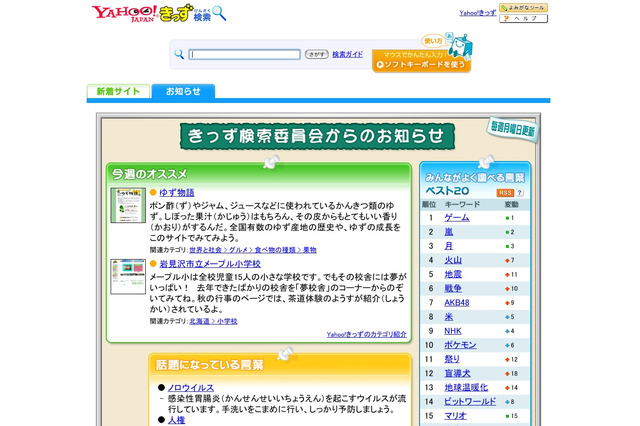Click the ソフトキーボードを使う orange button

pyautogui.click(x=421, y=62)
